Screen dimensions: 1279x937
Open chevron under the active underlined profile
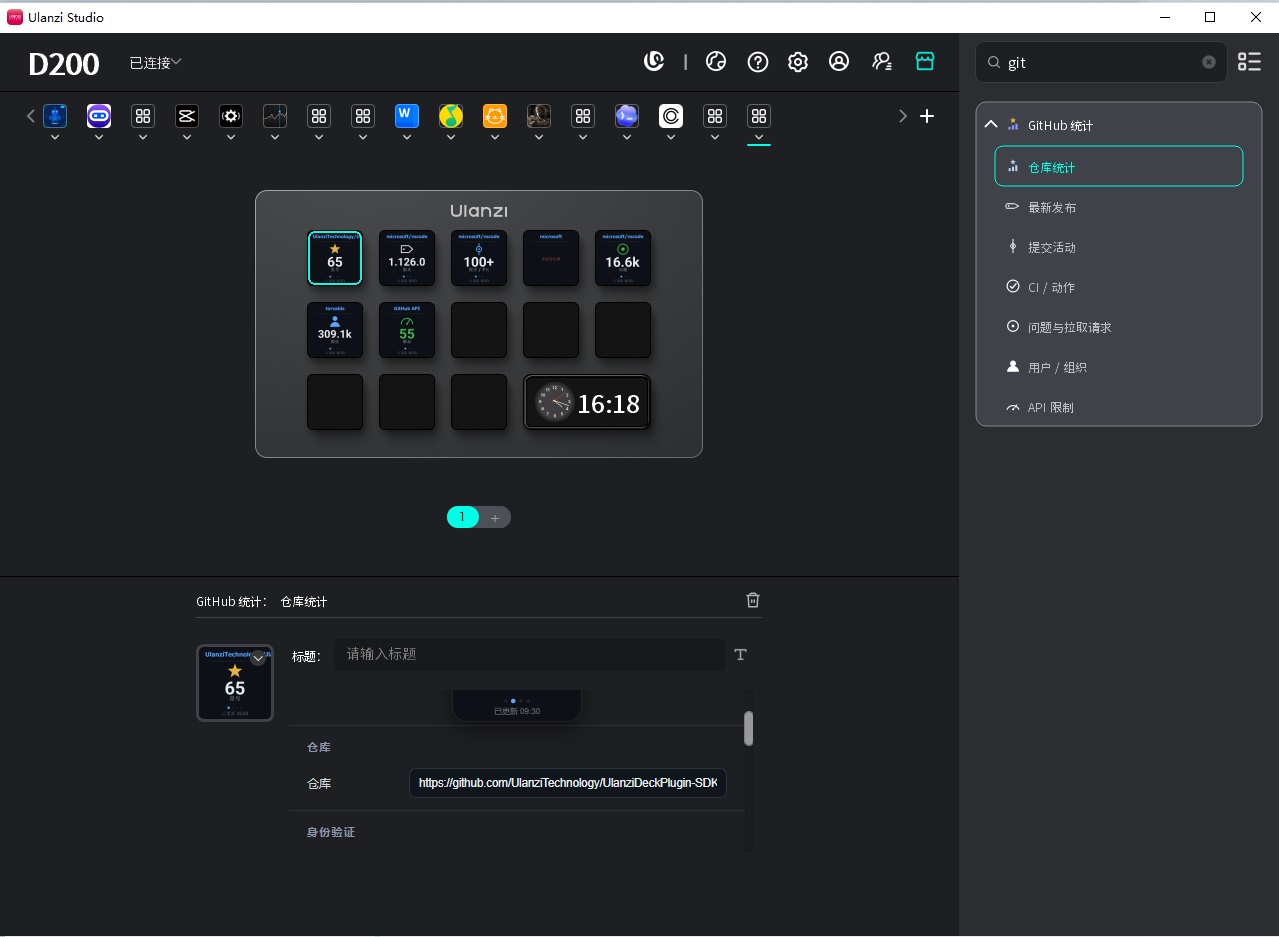(759, 138)
